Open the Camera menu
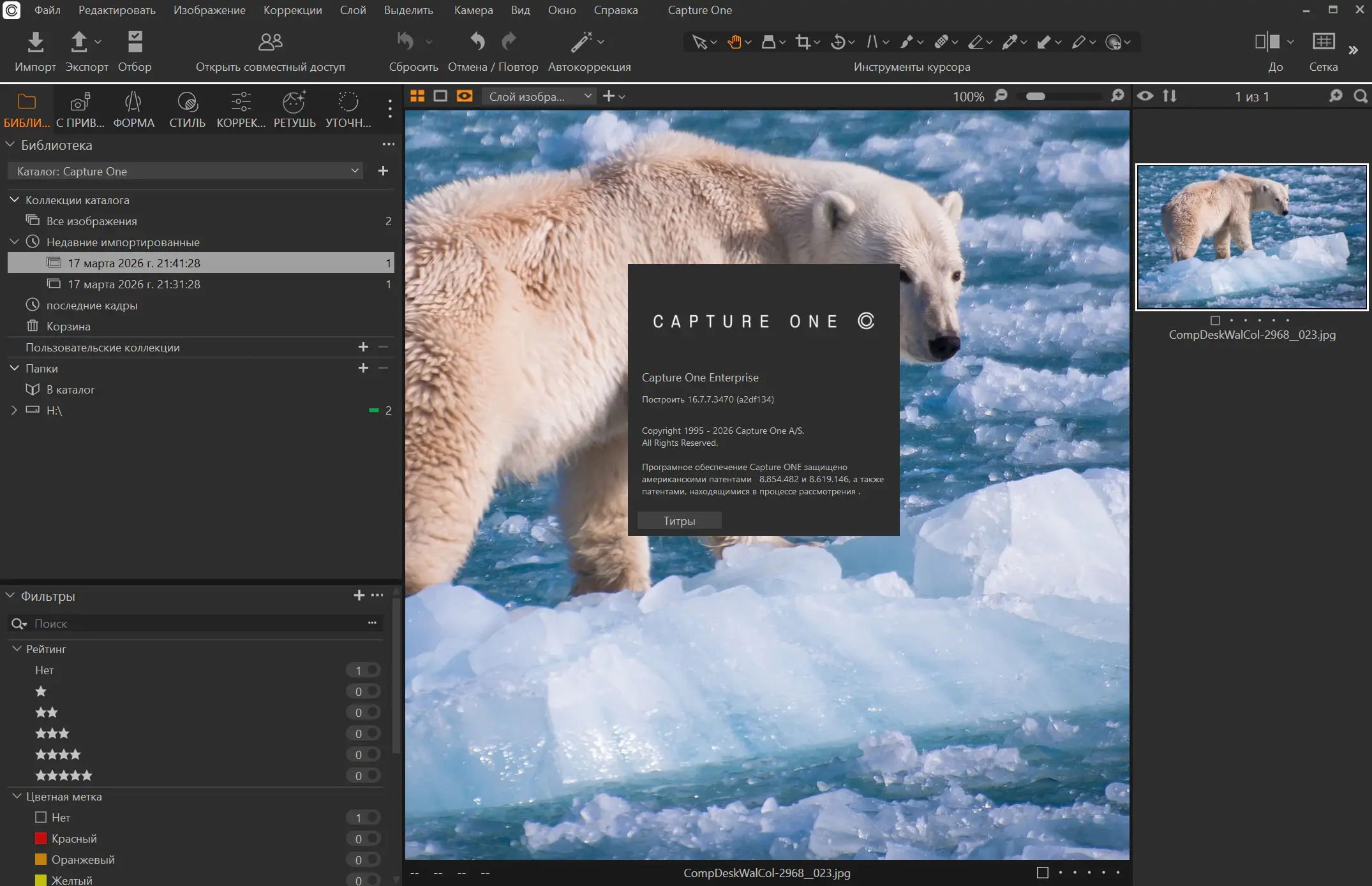 click(473, 10)
